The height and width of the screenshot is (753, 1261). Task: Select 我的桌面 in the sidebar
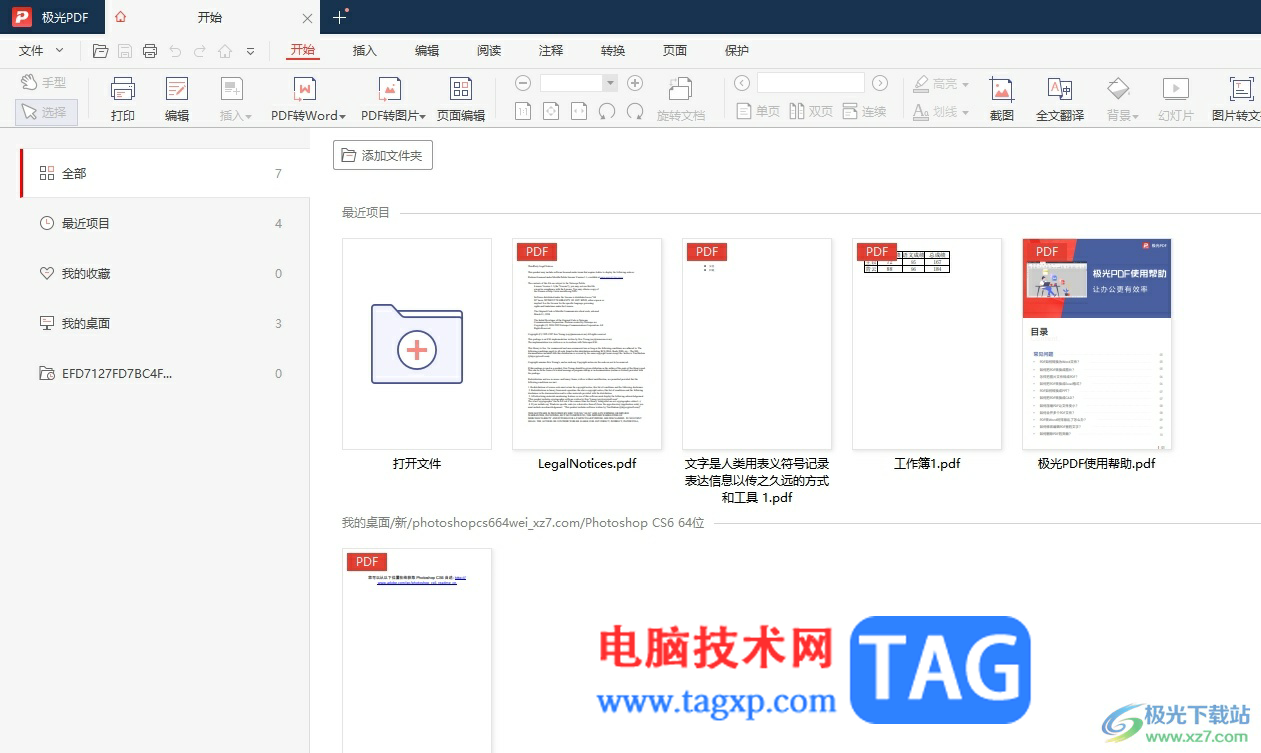coord(165,323)
